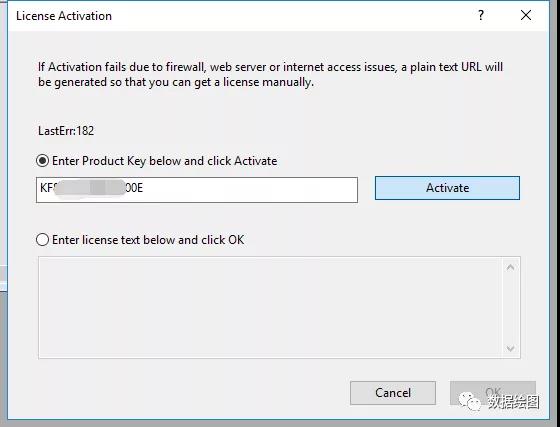Click the 'Enter license text below and click OK' label
Image resolution: width=560 pixels, height=427 pixels.
click(x=148, y=240)
